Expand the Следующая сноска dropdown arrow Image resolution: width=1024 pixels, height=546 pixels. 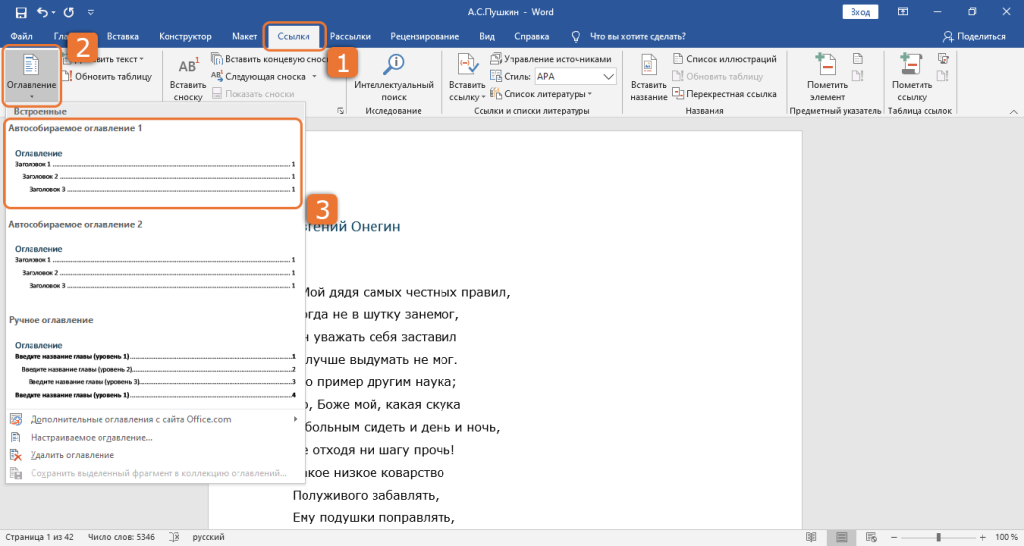coord(314,76)
